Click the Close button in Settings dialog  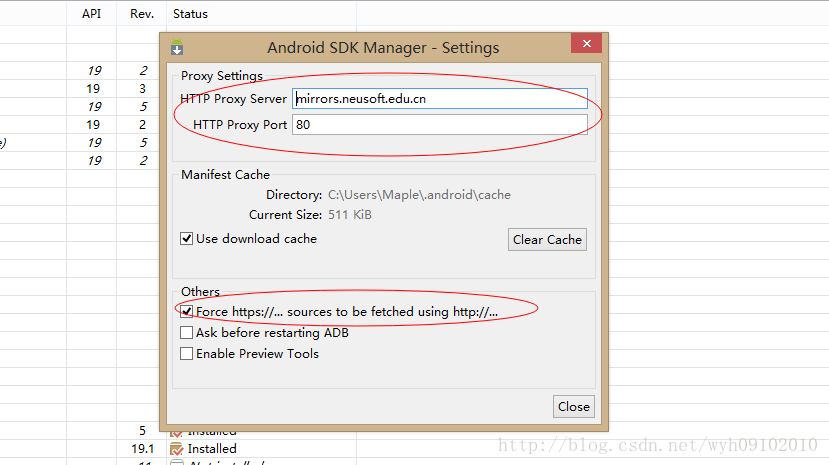coord(574,406)
